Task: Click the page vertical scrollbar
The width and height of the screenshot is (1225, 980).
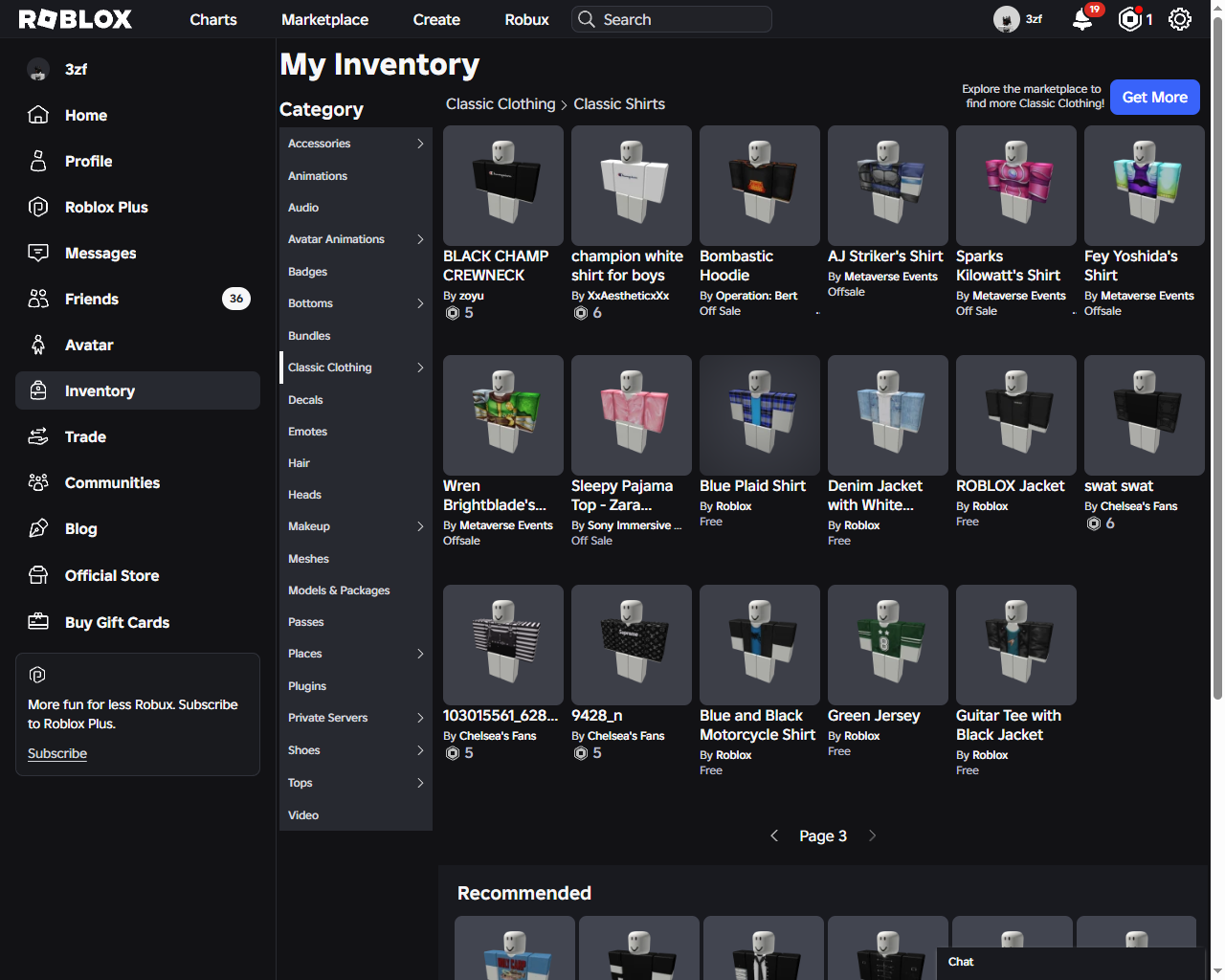Action: tap(1217, 359)
